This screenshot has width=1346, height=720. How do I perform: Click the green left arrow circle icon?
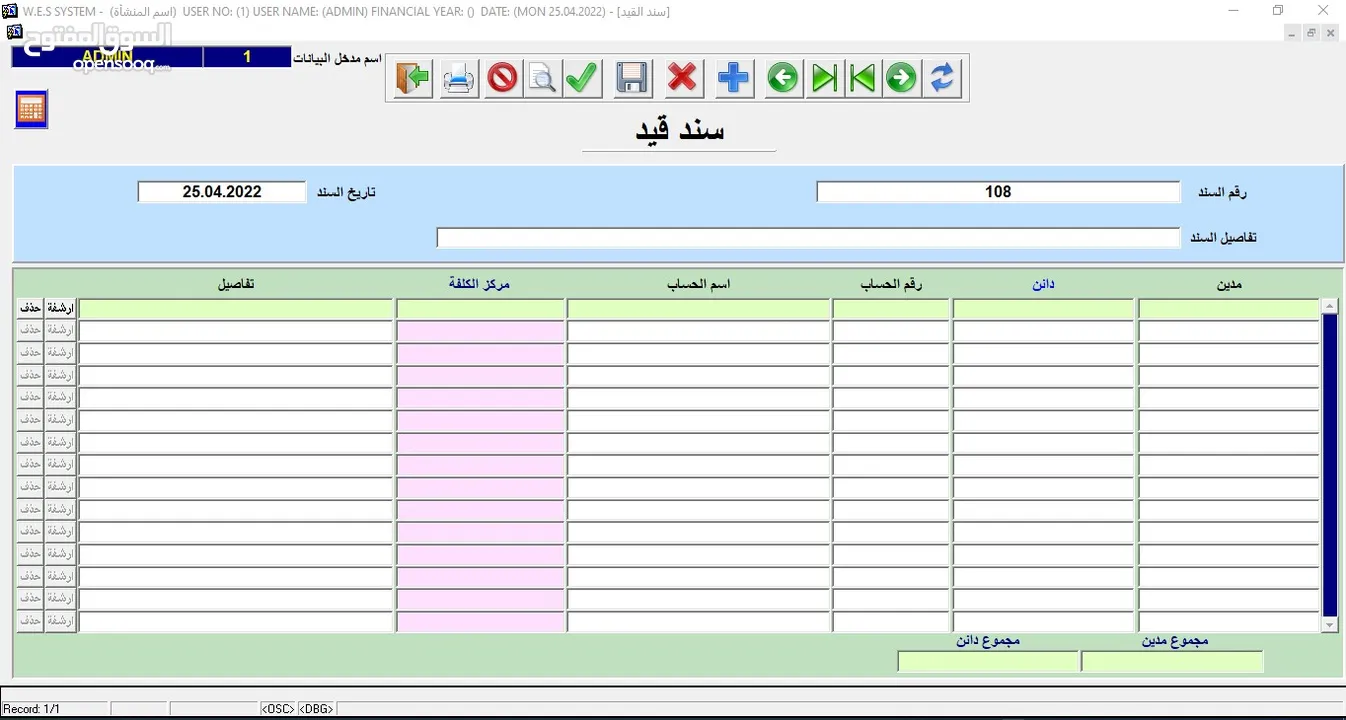[x=783, y=78]
